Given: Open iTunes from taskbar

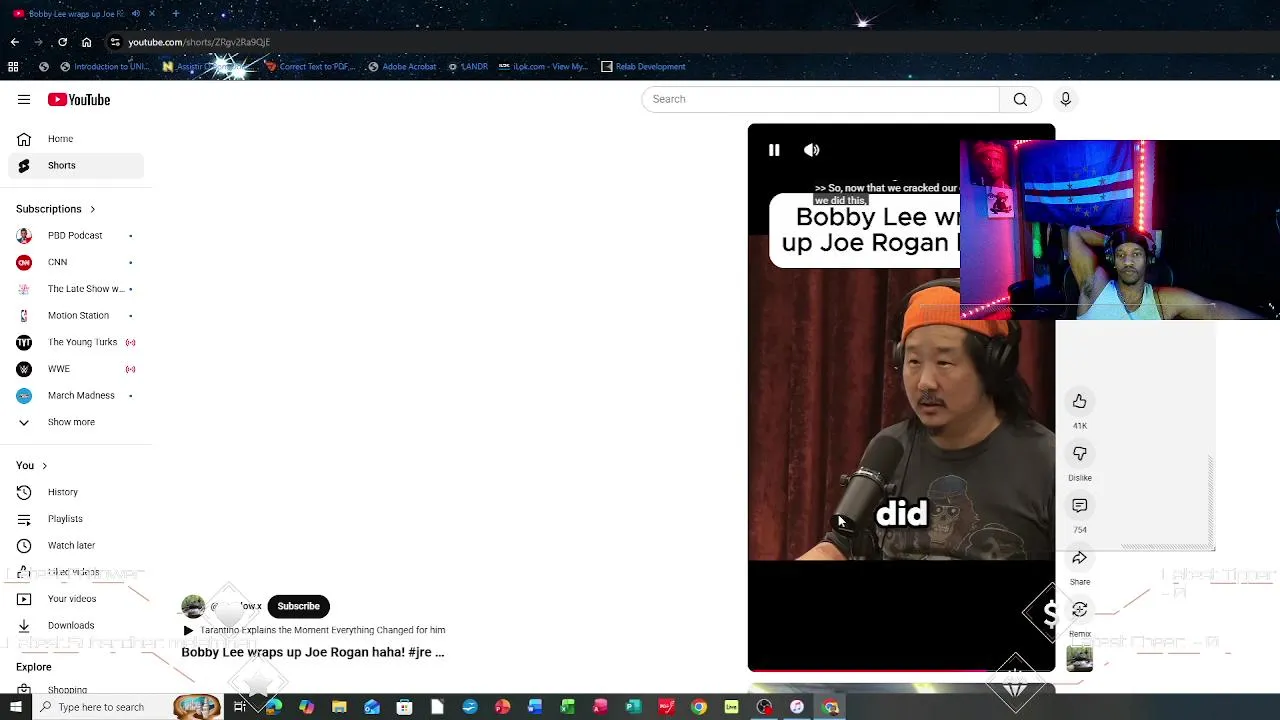Looking at the screenshot, I should tap(797, 707).
